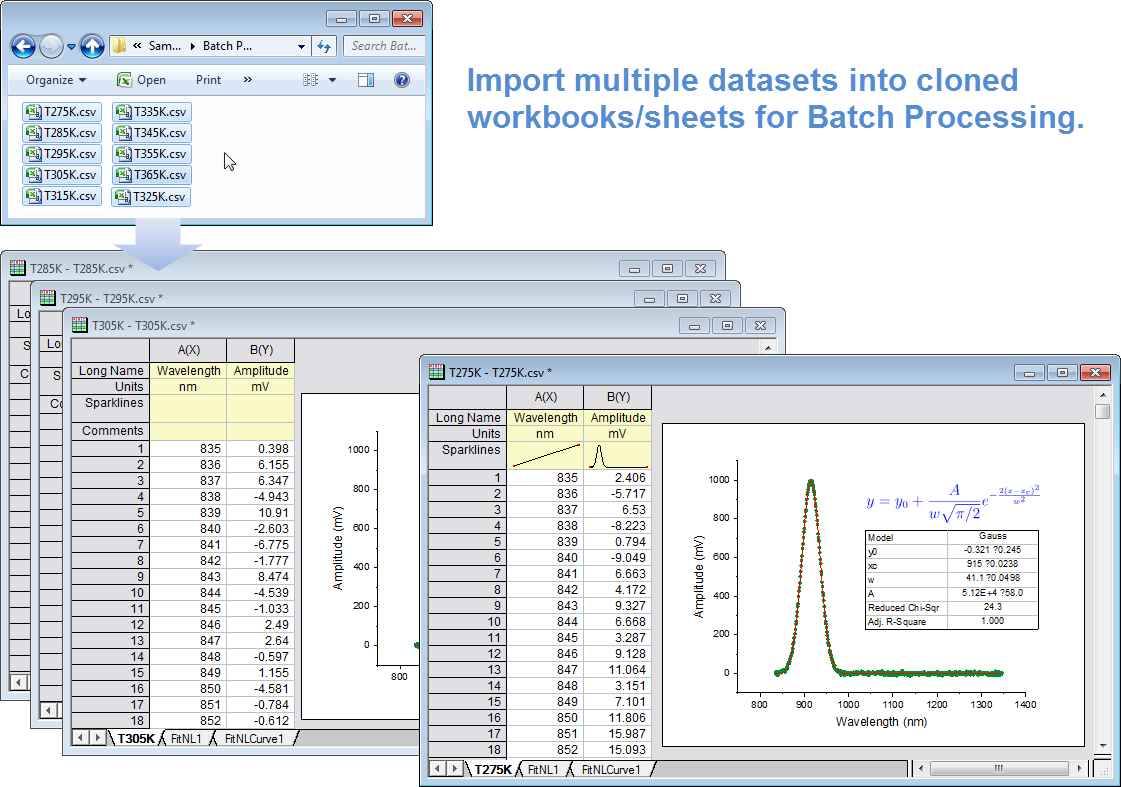Show more toolbar commands via the chevron

248,80
